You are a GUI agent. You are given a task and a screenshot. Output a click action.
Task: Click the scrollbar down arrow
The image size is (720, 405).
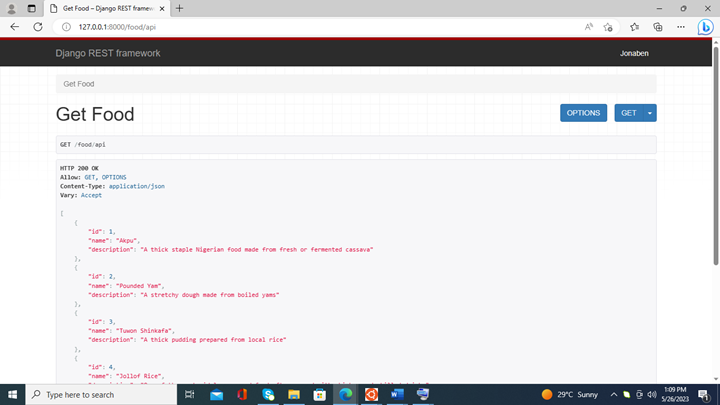pos(715,379)
